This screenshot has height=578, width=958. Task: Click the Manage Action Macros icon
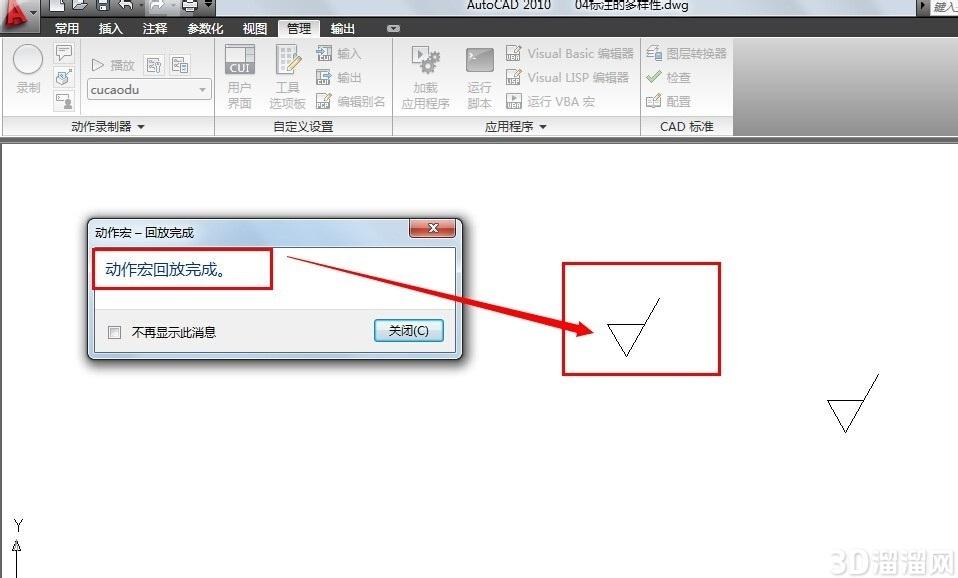point(180,65)
